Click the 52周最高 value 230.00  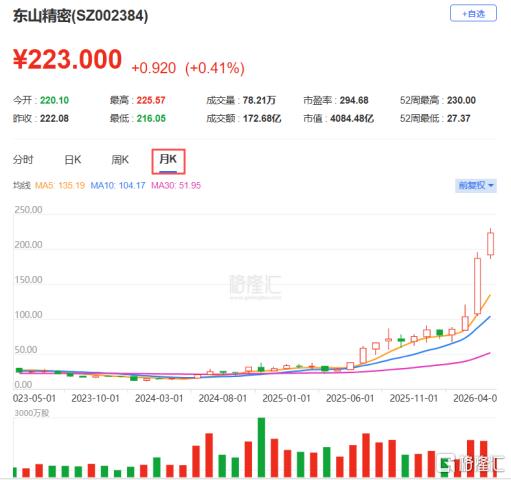(x=461, y=100)
